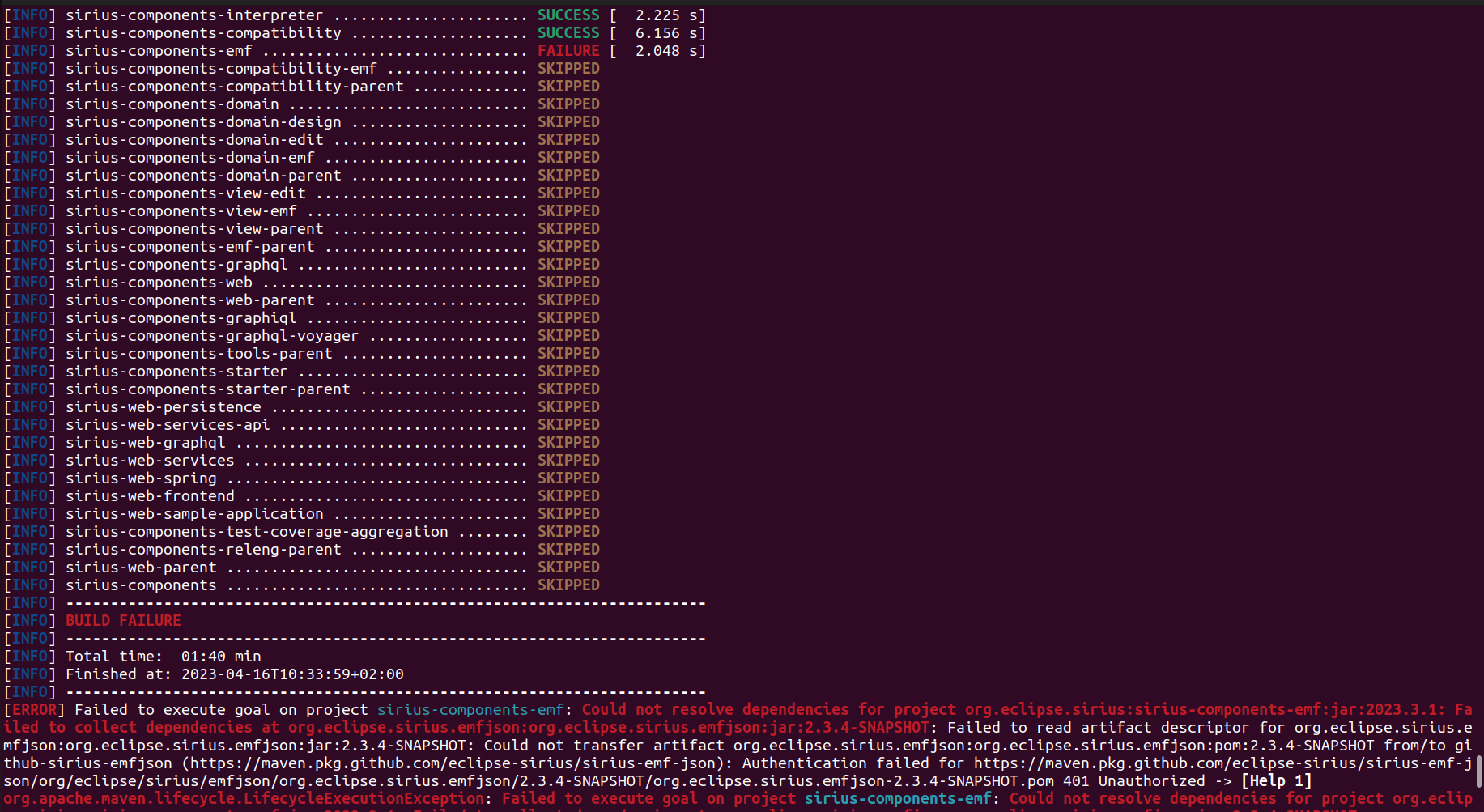Click 'sirius-components-emf-parent' row
Viewport: 1484px width, 812px height.
[x=301, y=247]
